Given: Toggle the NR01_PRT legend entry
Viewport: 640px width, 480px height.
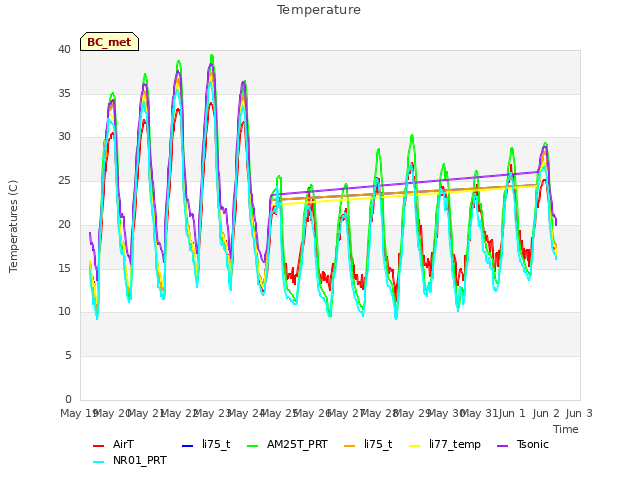Looking at the screenshot, I should pos(130,460).
